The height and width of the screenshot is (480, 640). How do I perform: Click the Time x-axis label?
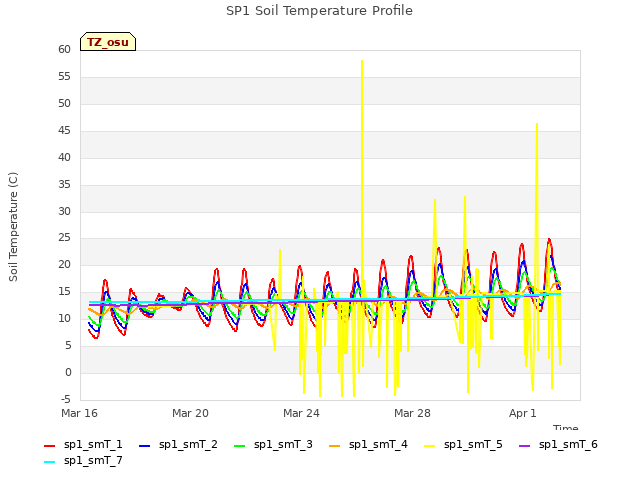pos(566,427)
